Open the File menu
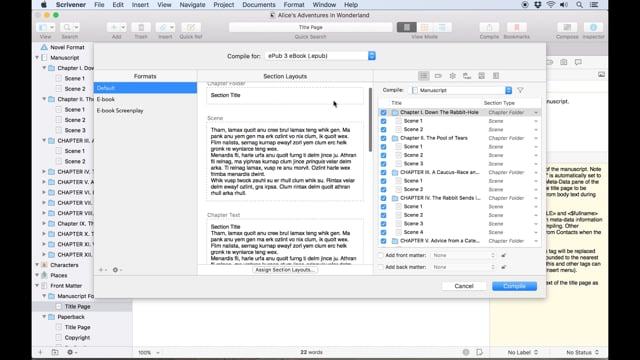This screenshot has height=360, width=640. [x=99, y=5]
